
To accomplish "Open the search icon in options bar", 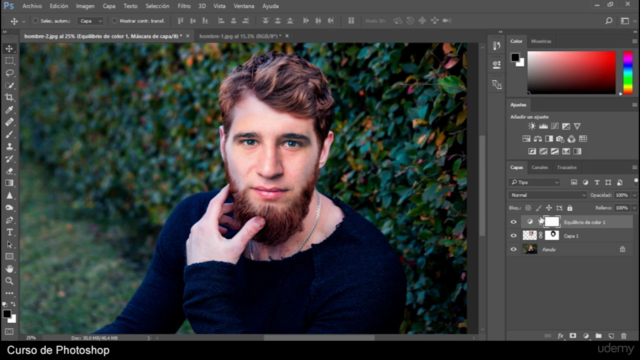I will 609,21.
